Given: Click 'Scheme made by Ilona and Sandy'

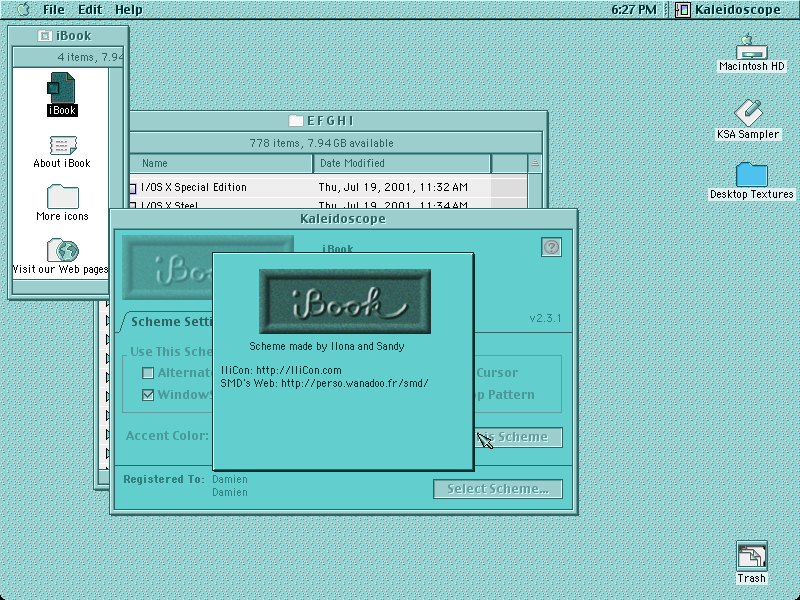Looking at the screenshot, I should point(327,346).
